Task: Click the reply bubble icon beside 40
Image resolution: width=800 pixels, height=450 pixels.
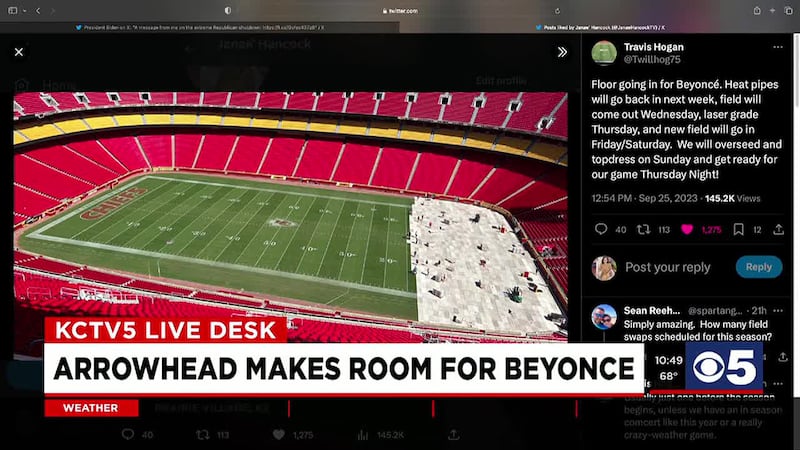Action: coord(601,229)
